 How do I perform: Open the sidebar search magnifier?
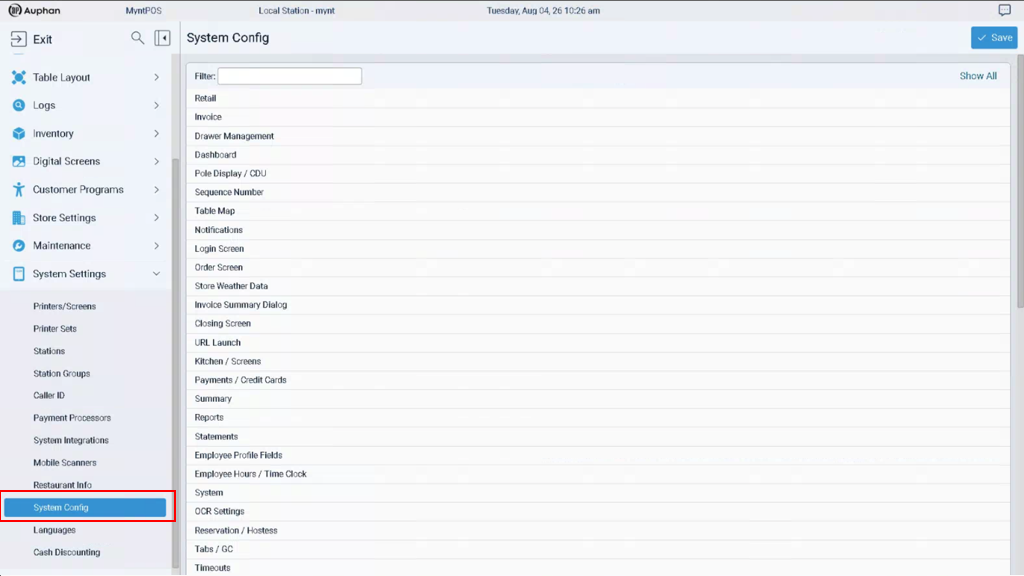[137, 38]
